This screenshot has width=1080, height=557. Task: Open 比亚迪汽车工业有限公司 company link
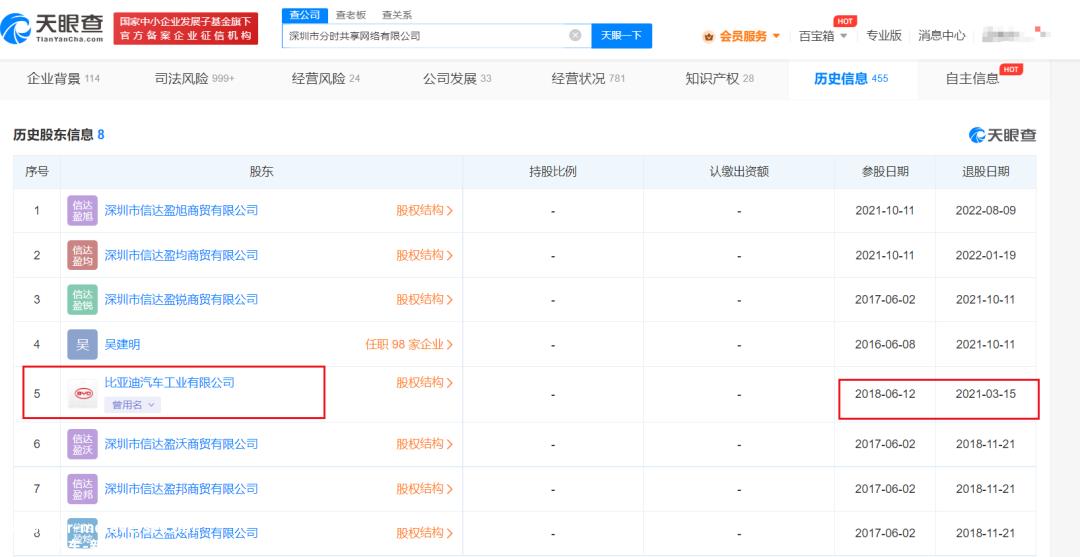169,382
